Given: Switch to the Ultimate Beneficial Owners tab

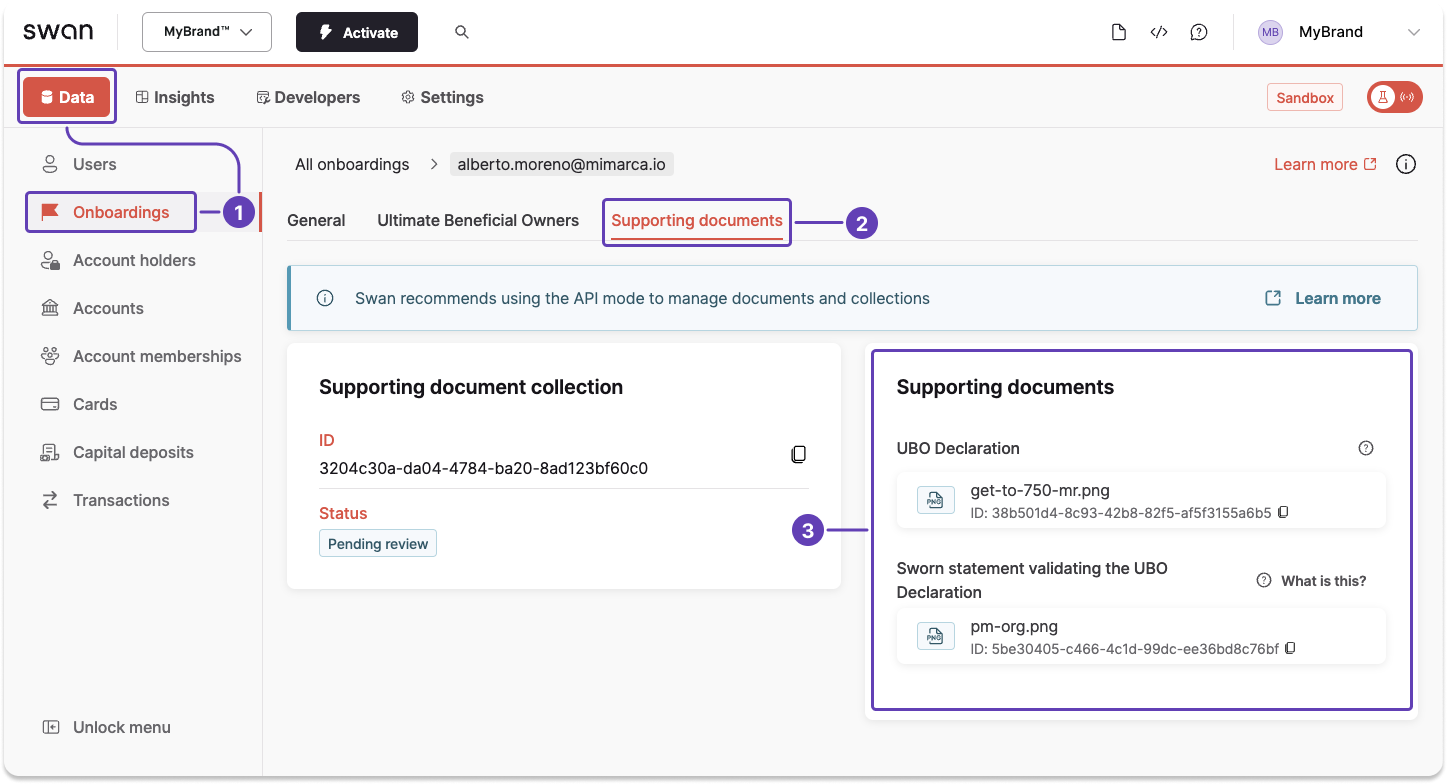Looking at the screenshot, I should click(477, 220).
